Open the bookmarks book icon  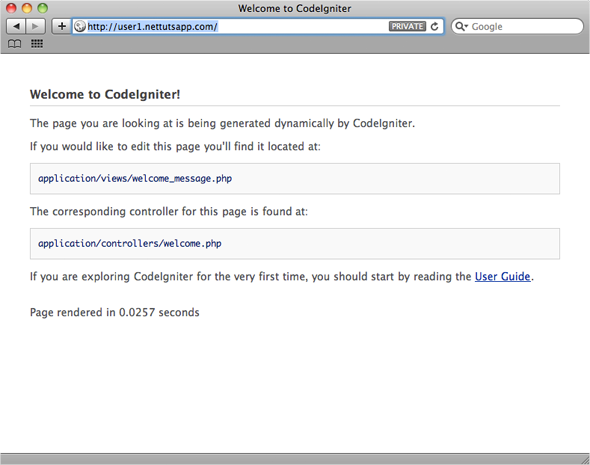[14, 44]
